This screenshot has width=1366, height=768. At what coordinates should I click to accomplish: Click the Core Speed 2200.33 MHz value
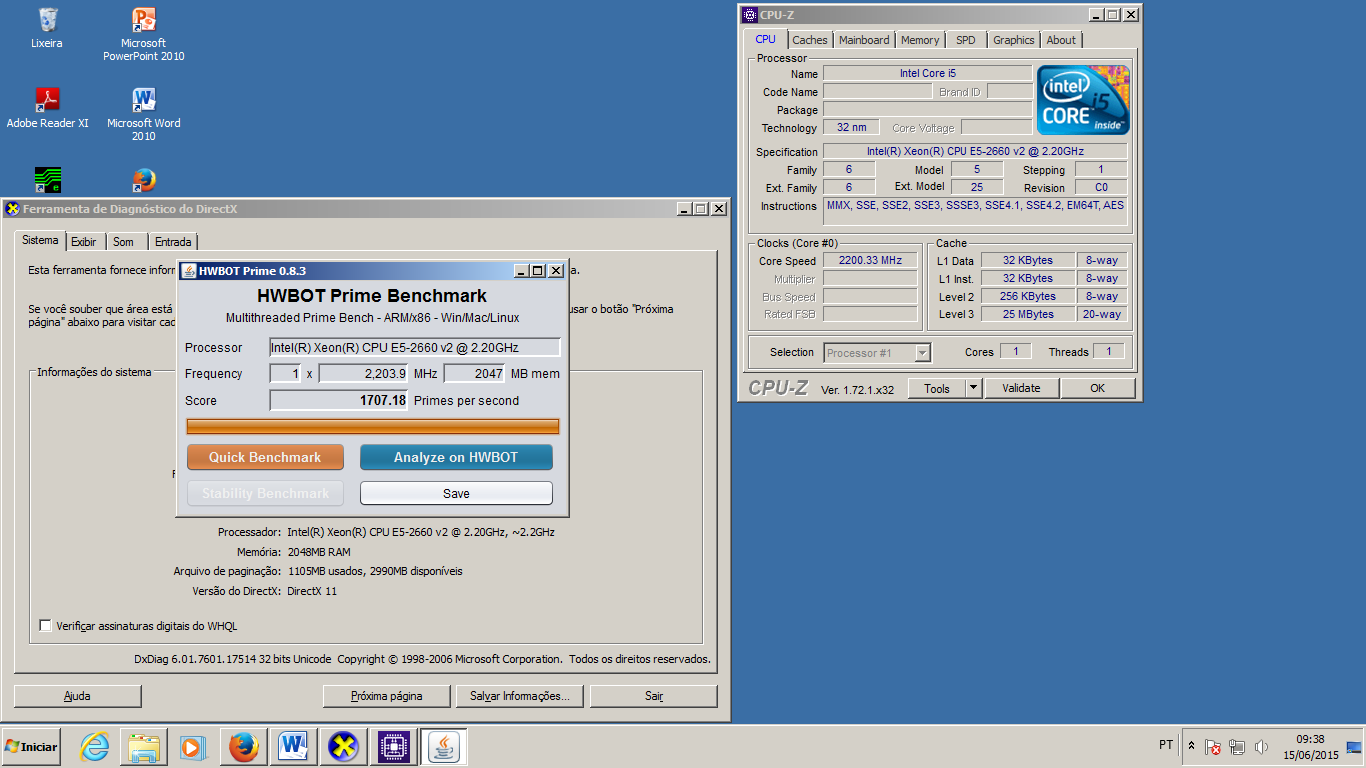click(x=870, y=260)
